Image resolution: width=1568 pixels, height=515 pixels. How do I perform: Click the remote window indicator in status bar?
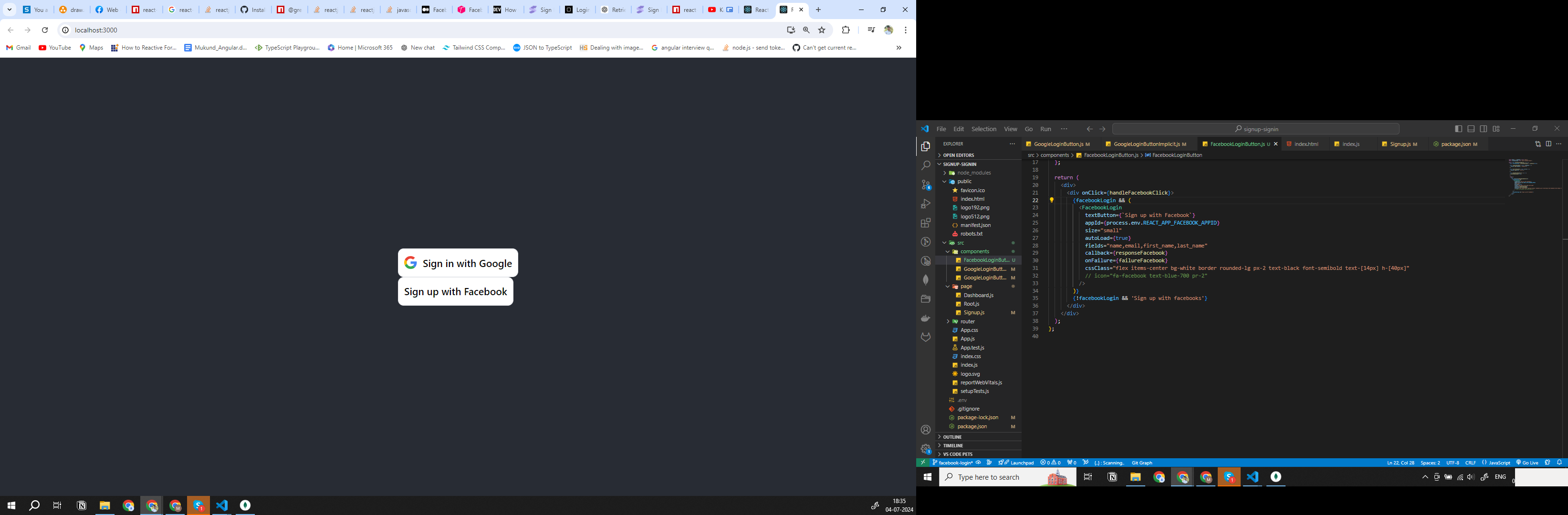[923, 463]
